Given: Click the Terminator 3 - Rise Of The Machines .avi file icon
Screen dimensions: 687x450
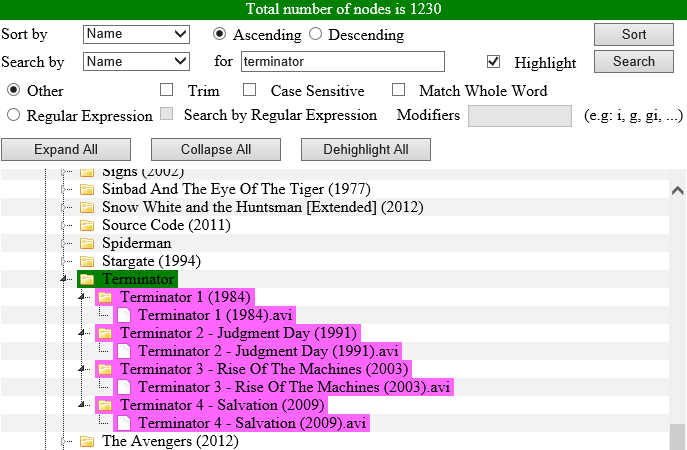Looking at the screenshot, I should [x=124, y=387].
